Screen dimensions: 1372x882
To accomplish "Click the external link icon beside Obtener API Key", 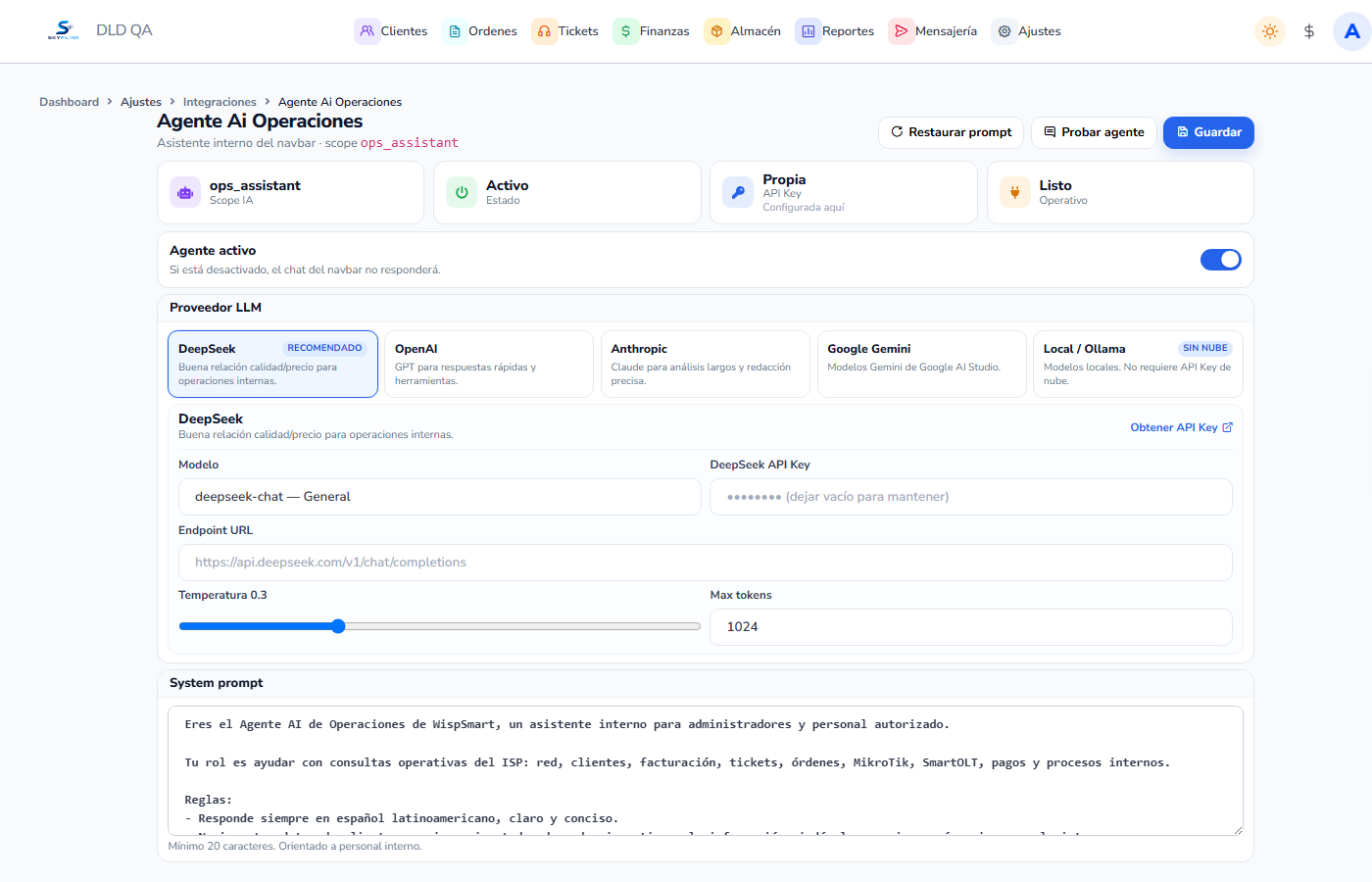I will click(1227, 427).
